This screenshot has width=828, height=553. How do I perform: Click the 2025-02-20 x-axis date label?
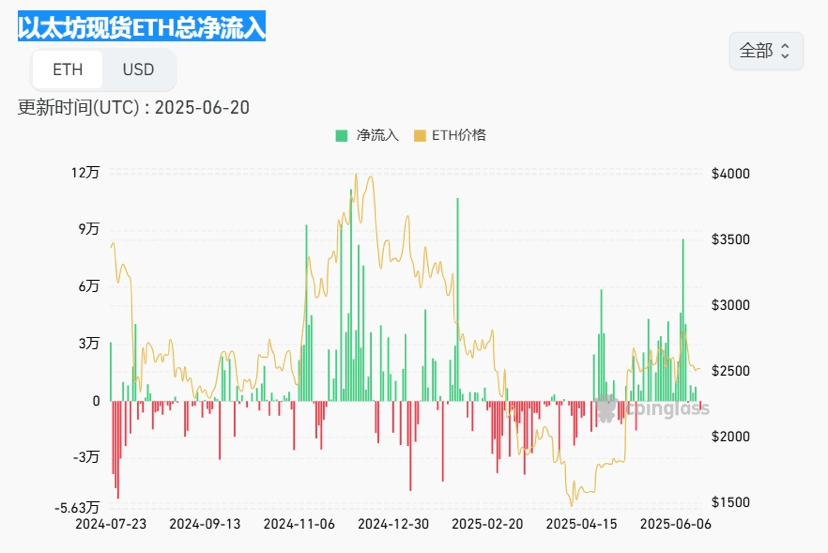(x=487, y=523)
